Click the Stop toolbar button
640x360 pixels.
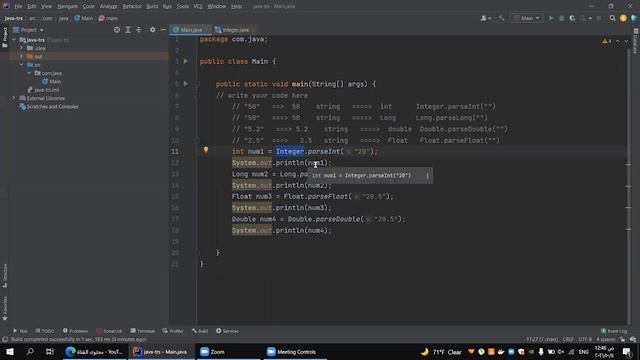point(599,18)
